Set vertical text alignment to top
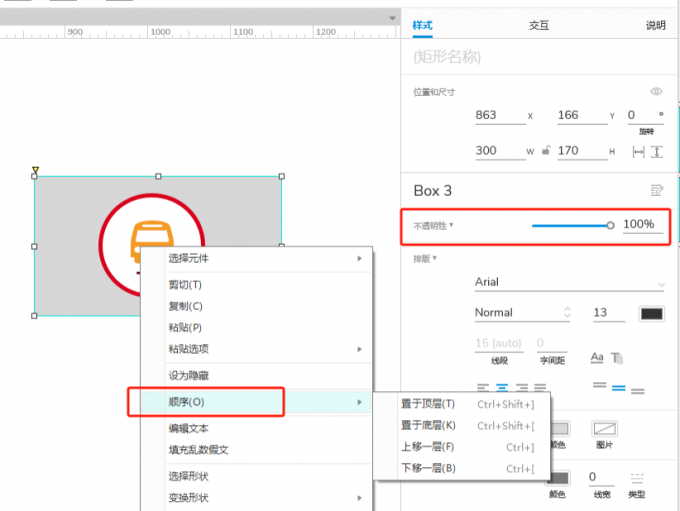The height and width of the screenshot is (511, 680). pos(599,384)
